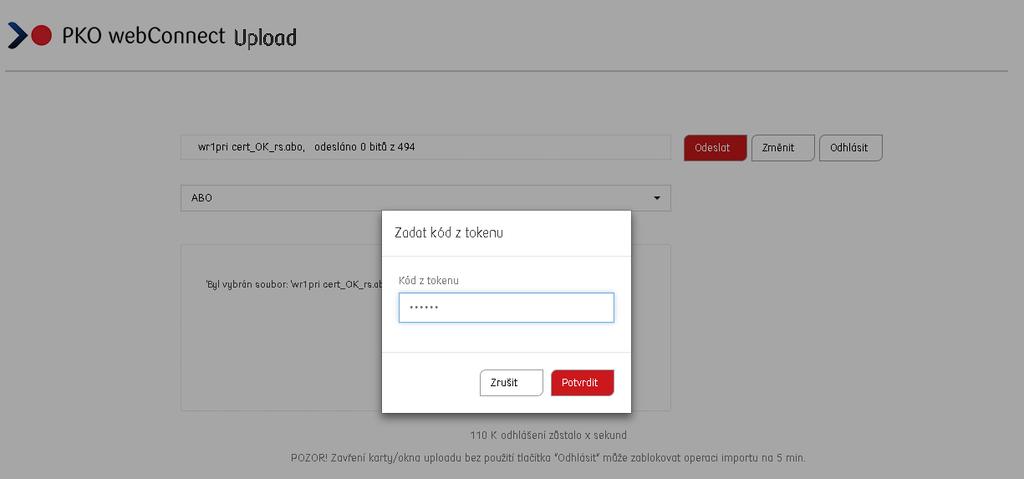Confirm the token code with Potvrdit

[583, 383]
